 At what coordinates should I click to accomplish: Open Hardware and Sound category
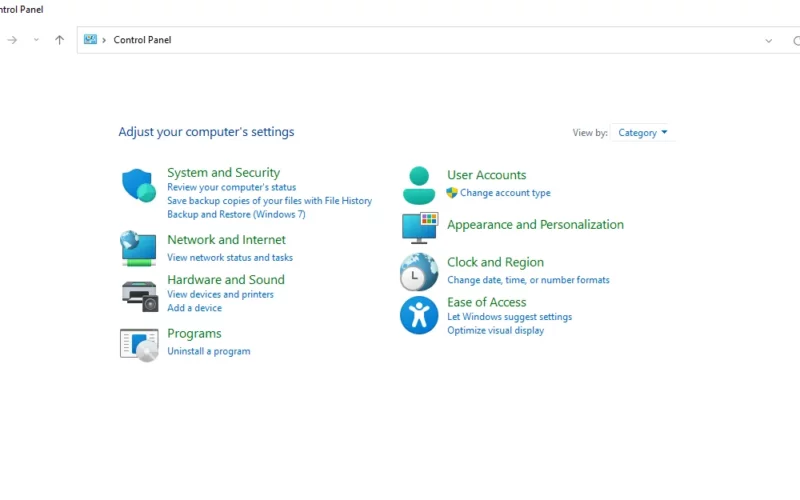(226, 280)
